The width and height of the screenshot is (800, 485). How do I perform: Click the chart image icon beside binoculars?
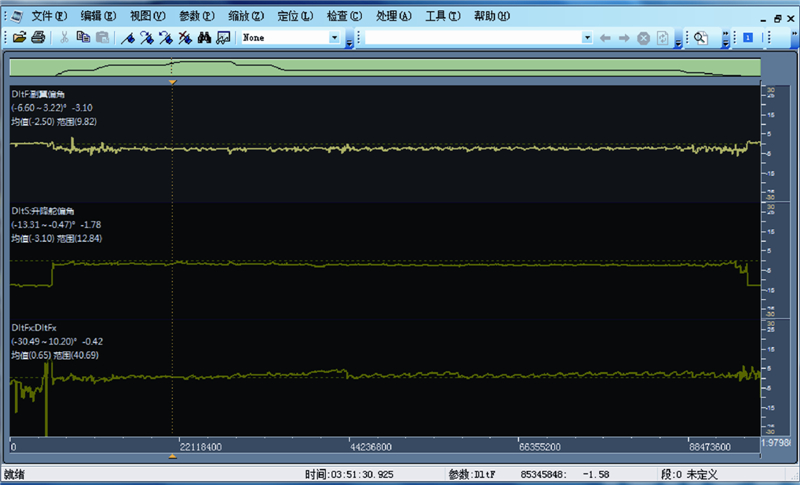(x=223, y=37)
